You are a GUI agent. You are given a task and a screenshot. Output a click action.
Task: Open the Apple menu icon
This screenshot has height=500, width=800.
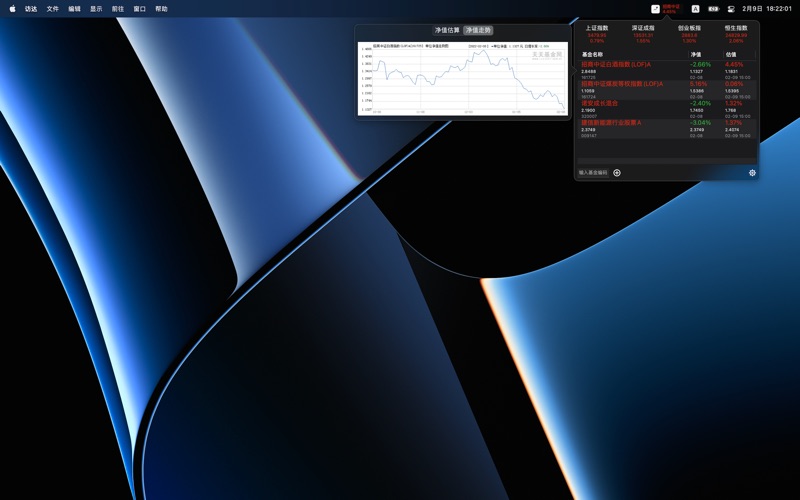[x=12, y=9]
